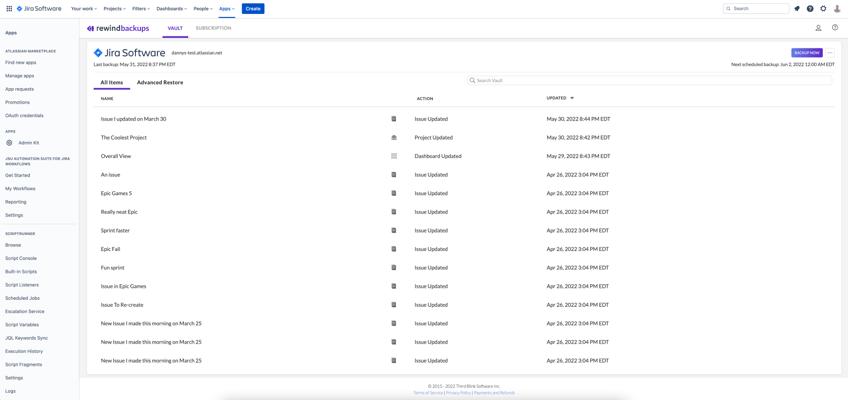The width and height of the screenshot is (848, 400).
Task: Open OAuth credentials in sidebar
Action: point(24,116)
